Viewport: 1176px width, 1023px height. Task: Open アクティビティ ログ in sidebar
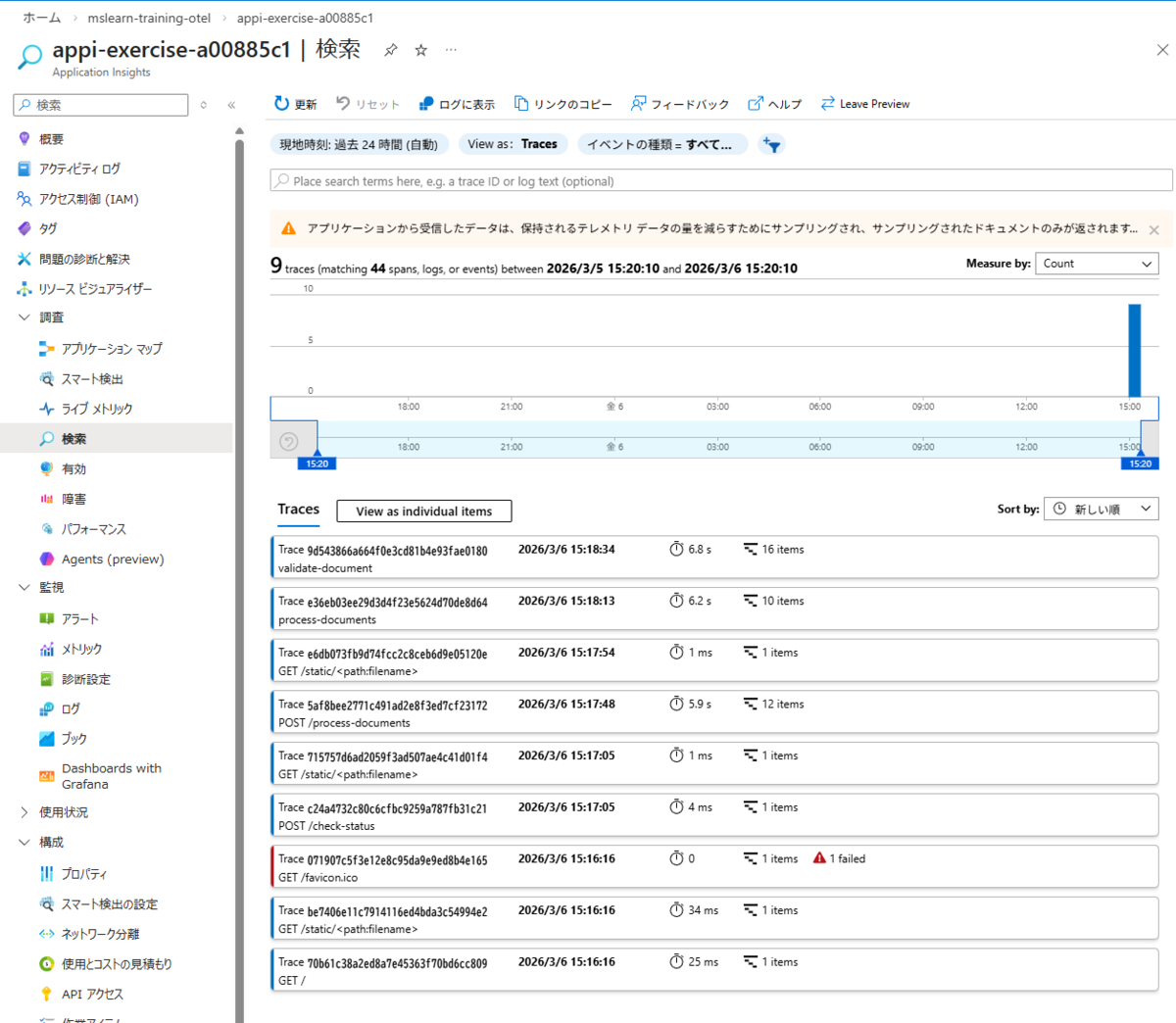pyautogui.click(x=79, y=169)
